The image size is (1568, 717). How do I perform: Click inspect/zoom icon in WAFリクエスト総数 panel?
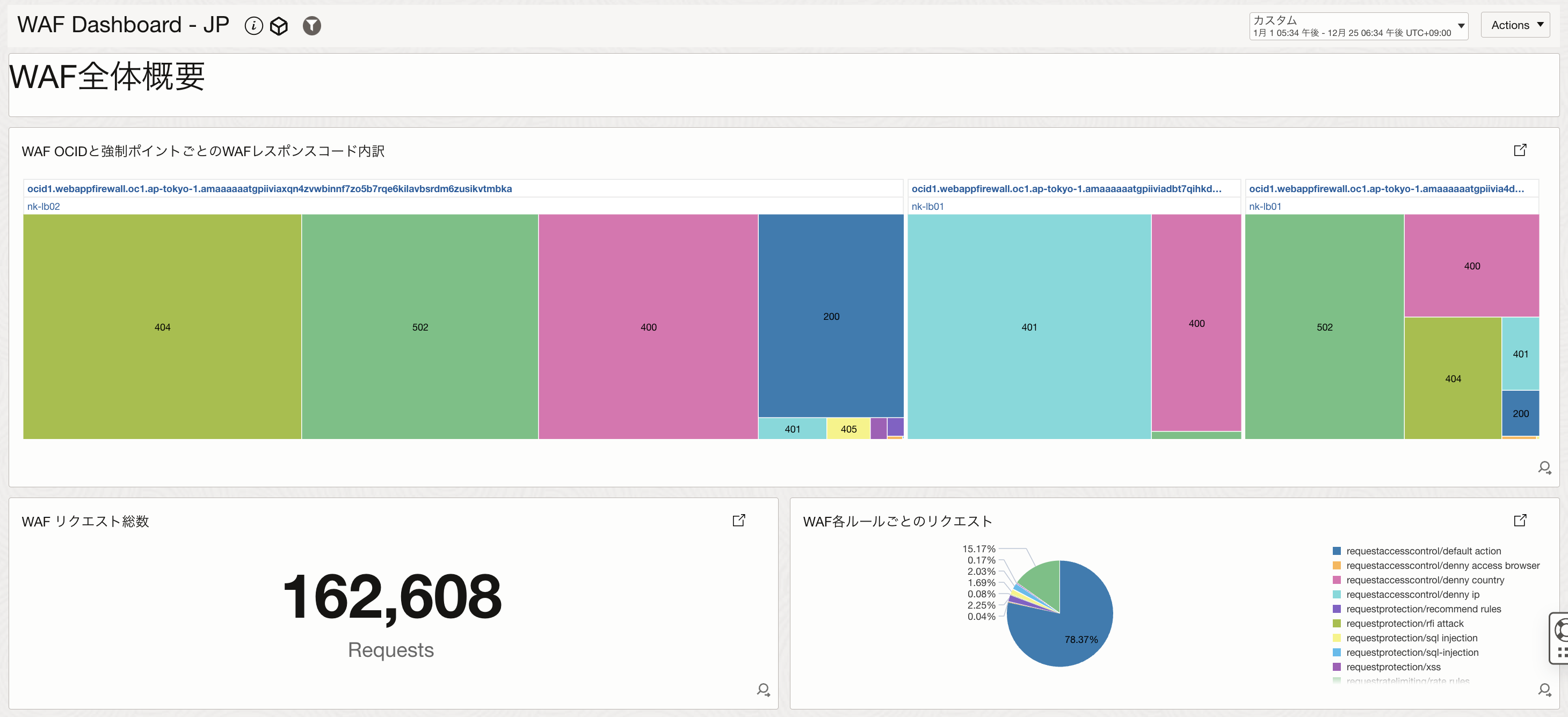pyautogui.click(x=763, y=690)
